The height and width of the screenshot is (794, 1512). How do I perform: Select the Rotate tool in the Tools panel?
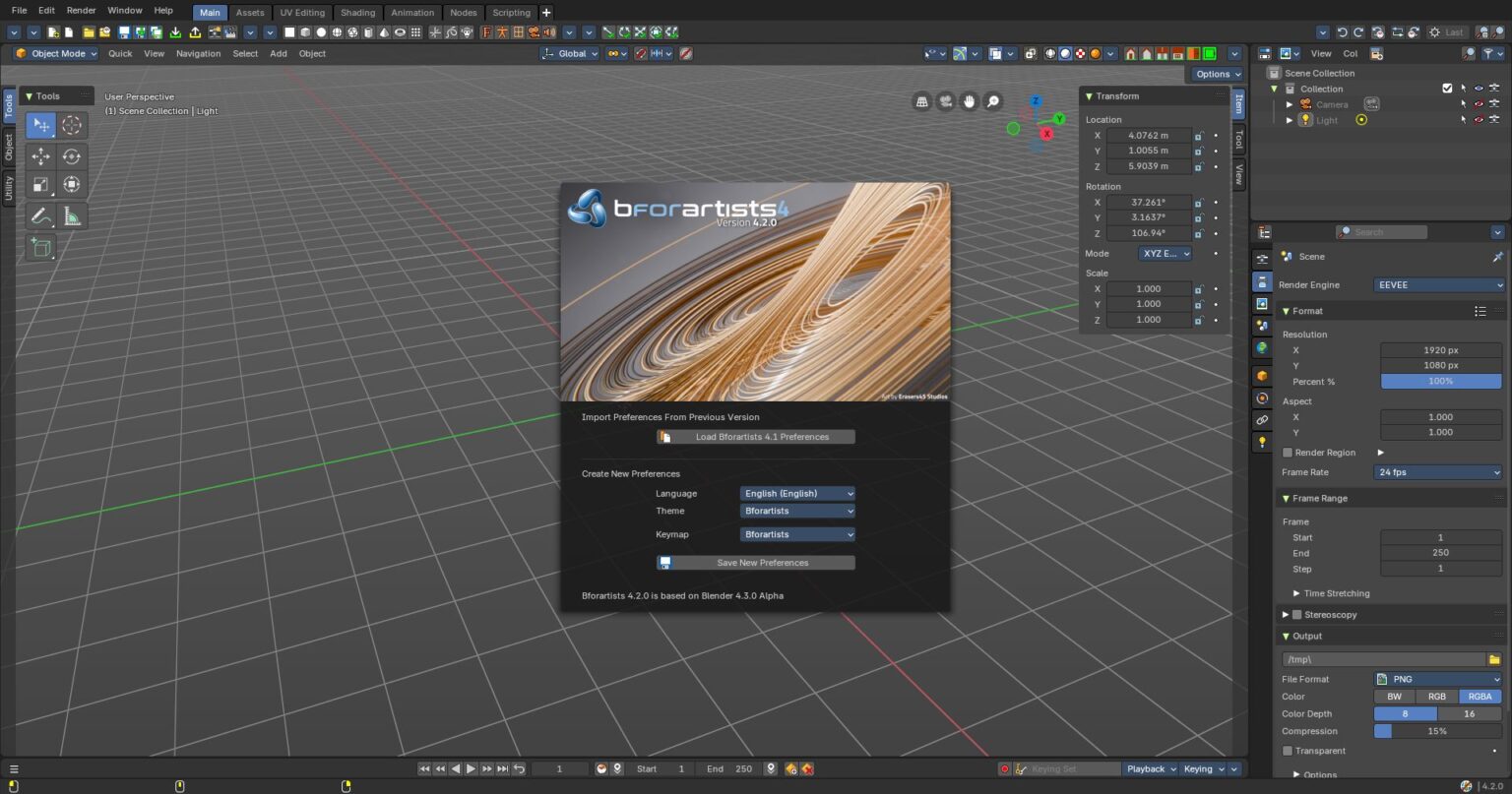[x=72, y=155]
